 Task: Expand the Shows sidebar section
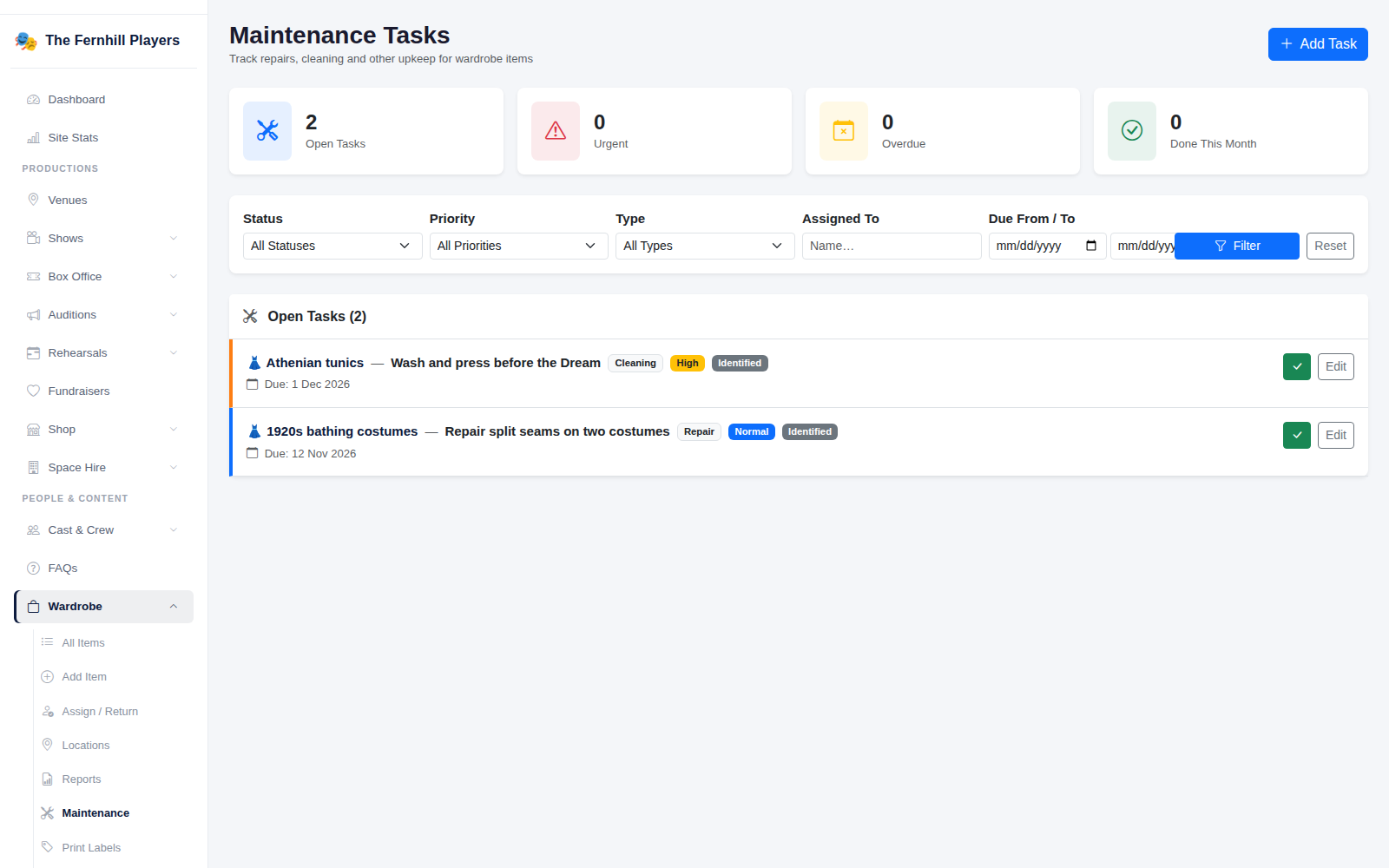click(x=103, y=239)
